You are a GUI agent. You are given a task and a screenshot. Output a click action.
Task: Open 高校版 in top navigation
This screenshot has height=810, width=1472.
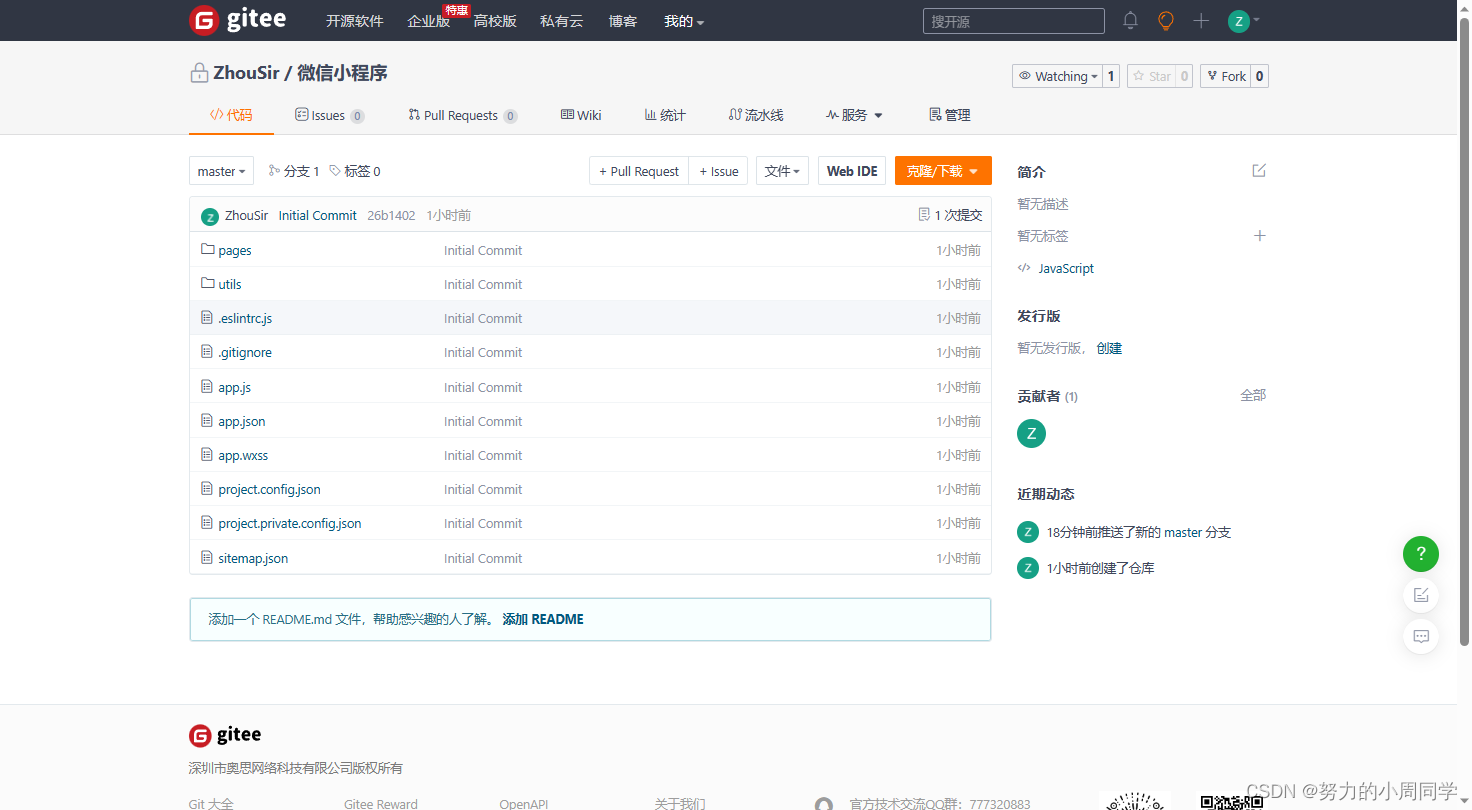[x=495, y=21]
